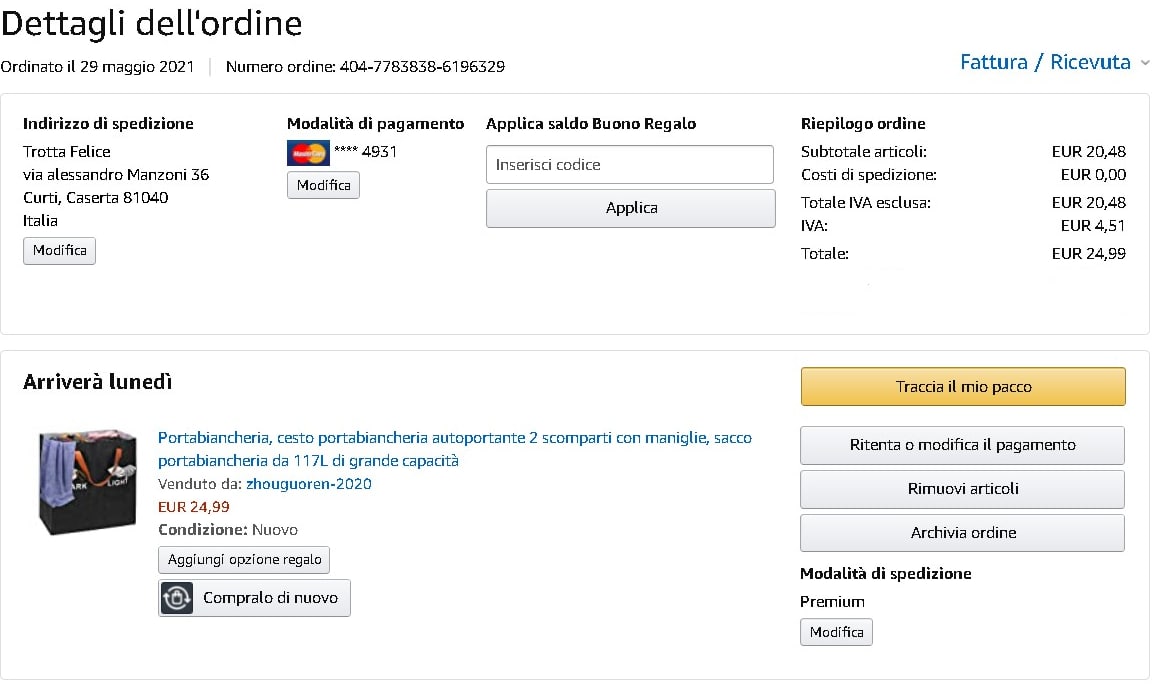The height and width of the screenshot is (689, 1170).
Task: Visit seller zhouguoren-2020 link
Action: click(309, 484)
